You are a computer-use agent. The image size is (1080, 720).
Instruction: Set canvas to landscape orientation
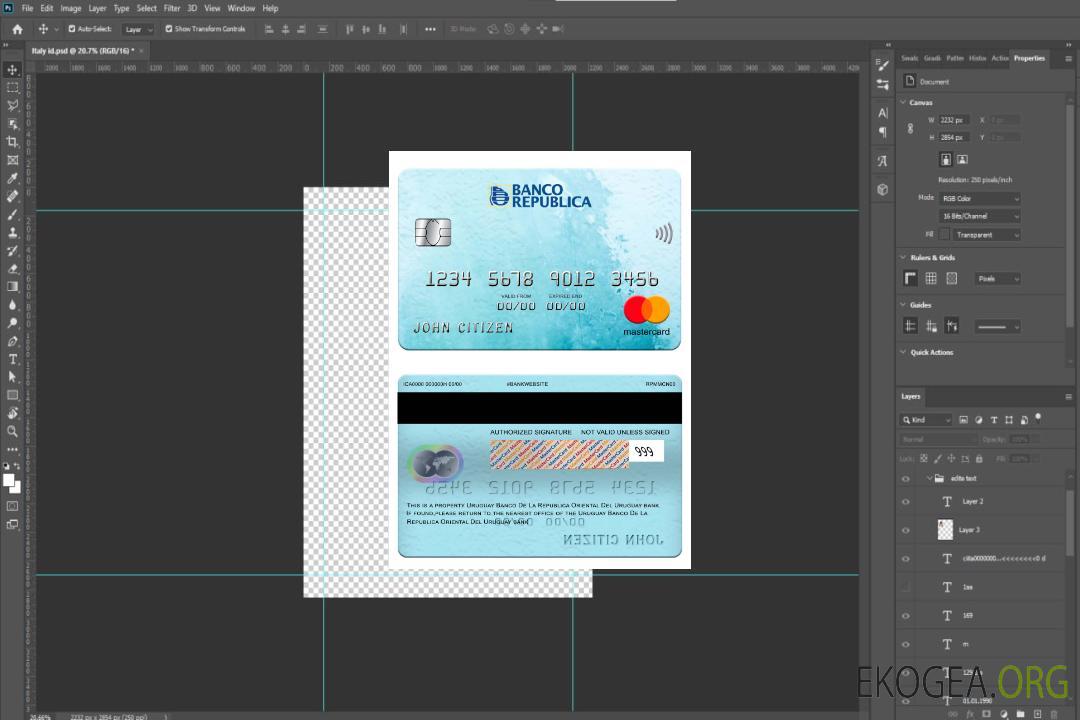[x=962, y=160]
